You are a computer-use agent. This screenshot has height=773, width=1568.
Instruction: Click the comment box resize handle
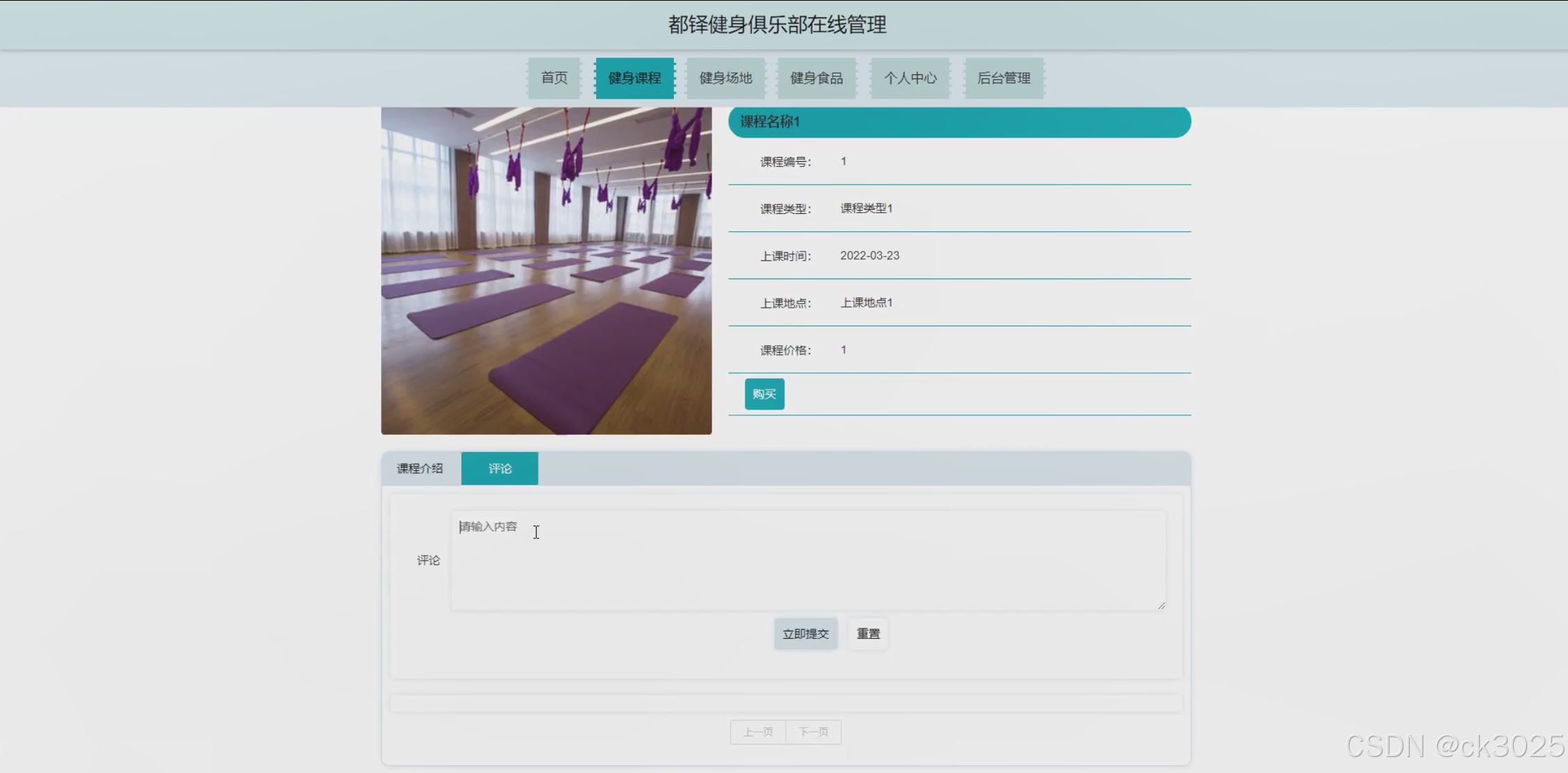(x=1161, y=606)
